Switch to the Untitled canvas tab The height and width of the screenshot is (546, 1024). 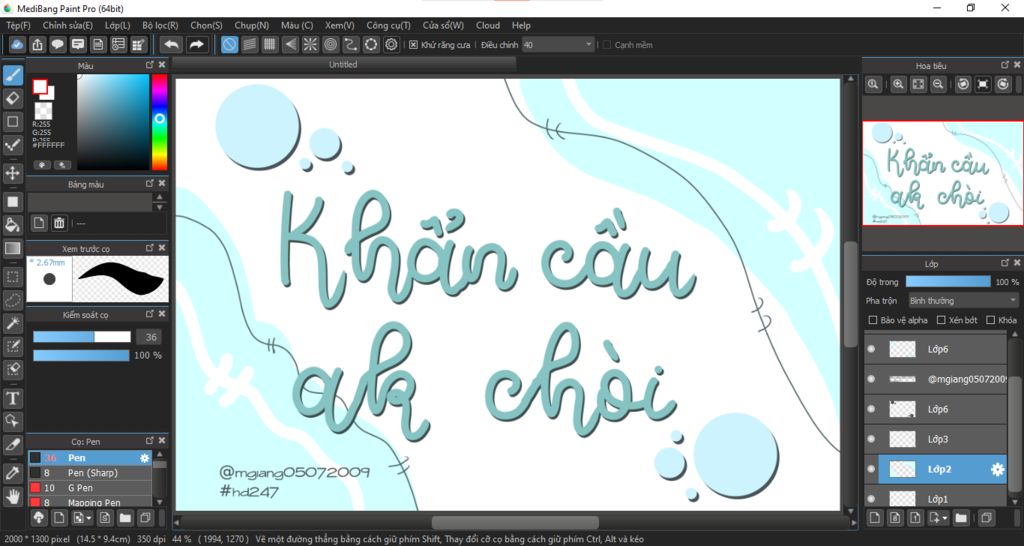coord(343,65)
